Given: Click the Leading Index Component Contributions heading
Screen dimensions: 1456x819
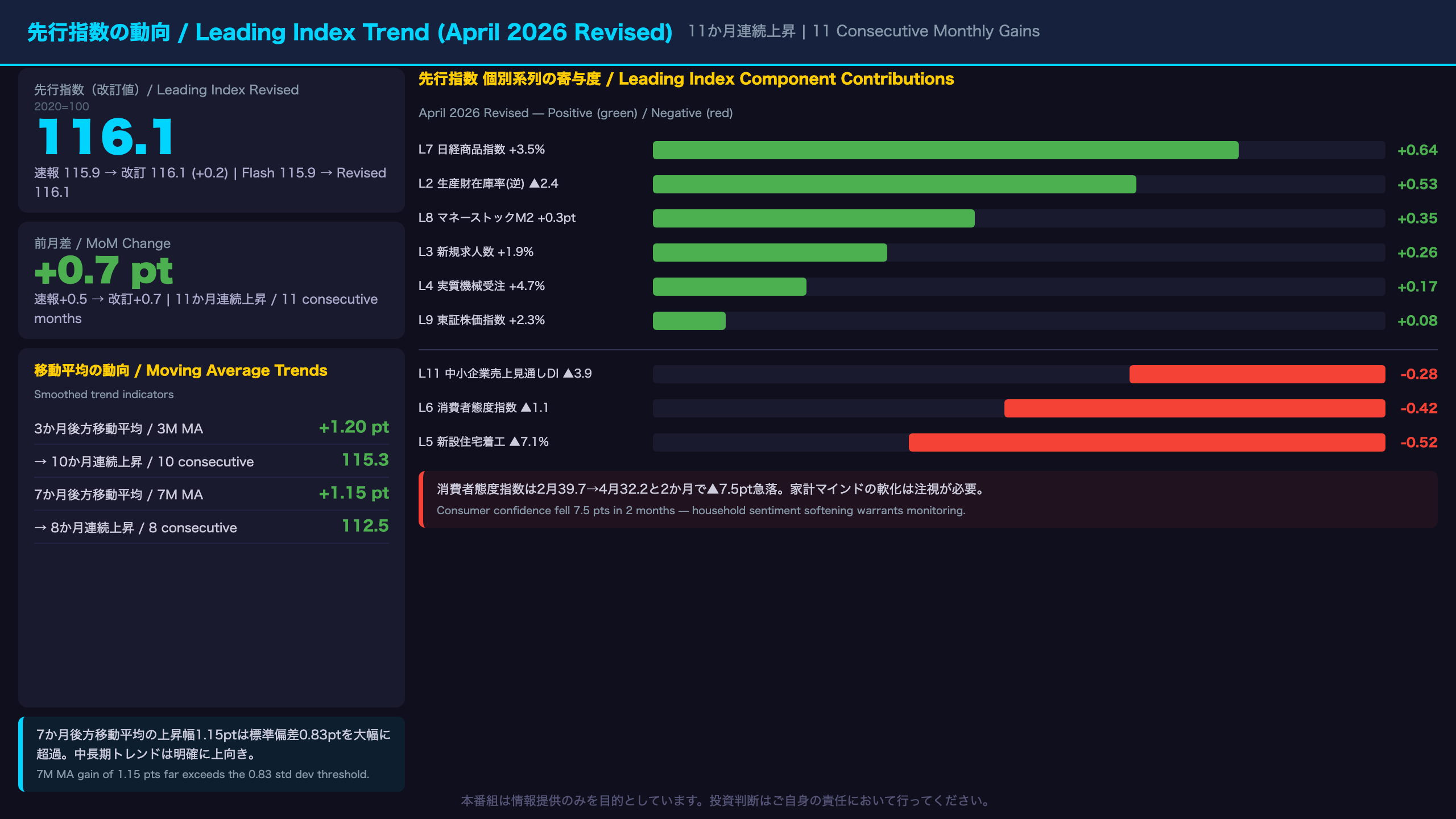Looking at the screenshot, I should (686, 79).
